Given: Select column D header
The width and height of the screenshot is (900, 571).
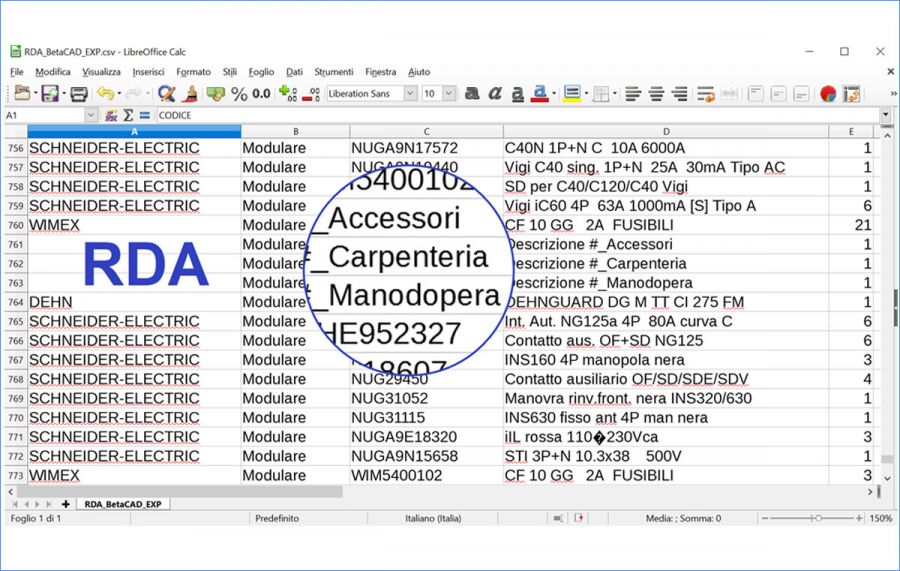Looking at the screenshot, I should pos(666,131).
